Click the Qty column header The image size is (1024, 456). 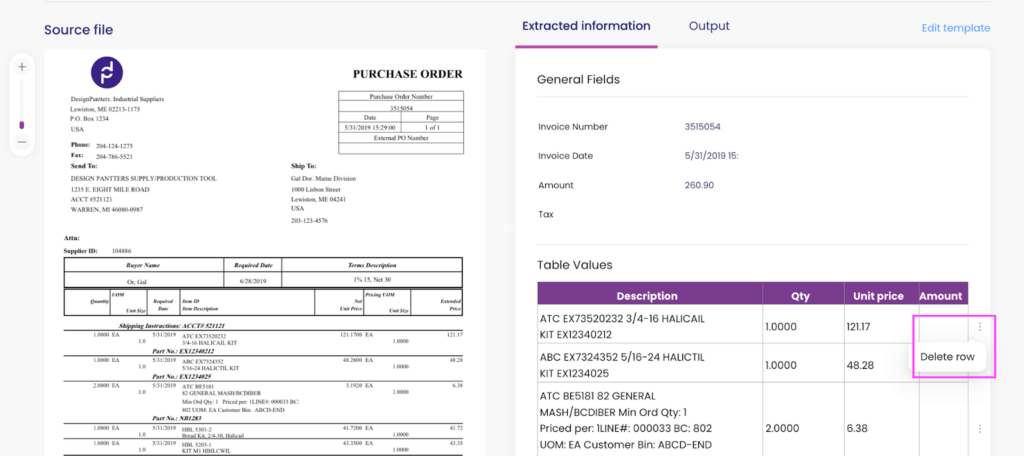pyautogui.click(x=801, y=296)
